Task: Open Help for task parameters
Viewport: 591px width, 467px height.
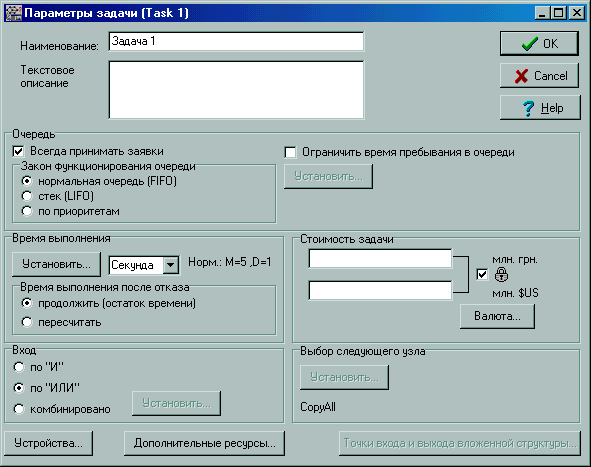Action: (540, 108)
